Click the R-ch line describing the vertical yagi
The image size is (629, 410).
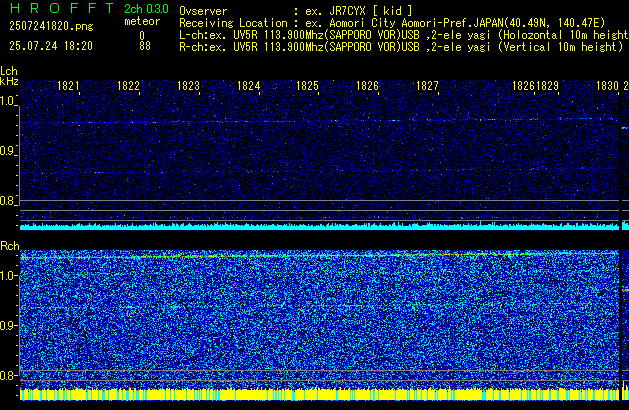[x=401, y=47]
